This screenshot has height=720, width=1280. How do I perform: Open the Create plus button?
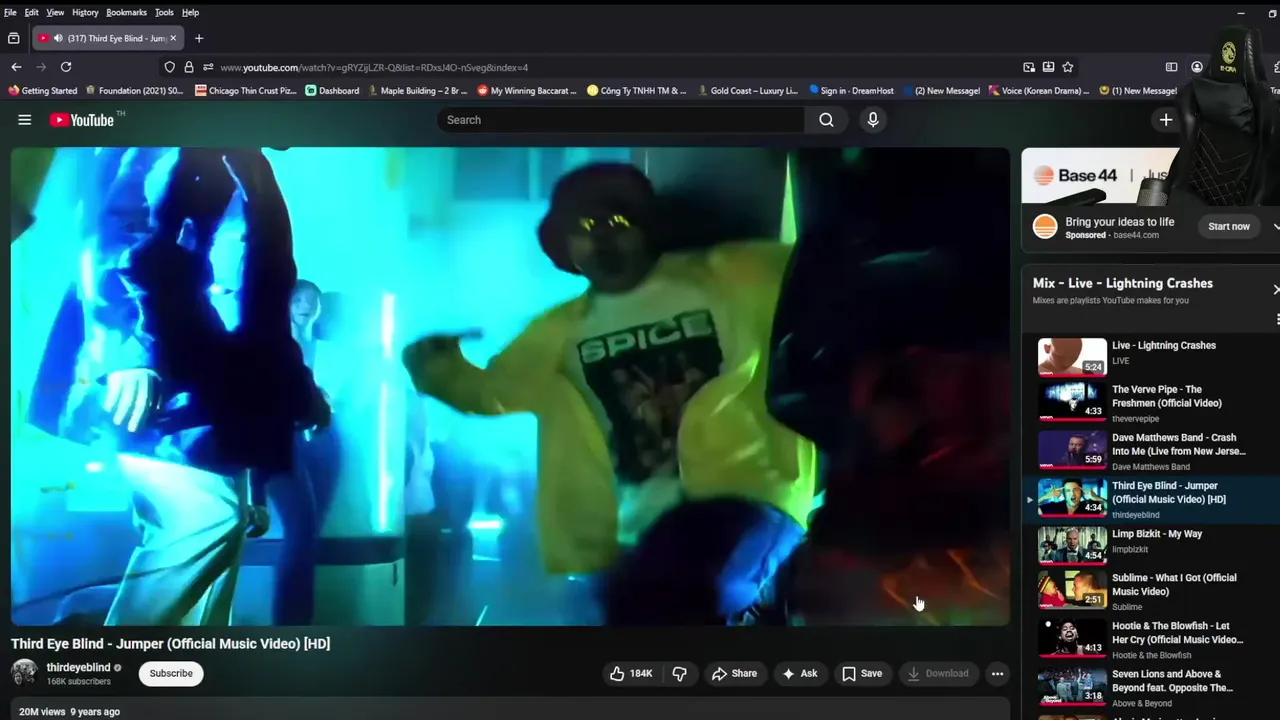1165,120
